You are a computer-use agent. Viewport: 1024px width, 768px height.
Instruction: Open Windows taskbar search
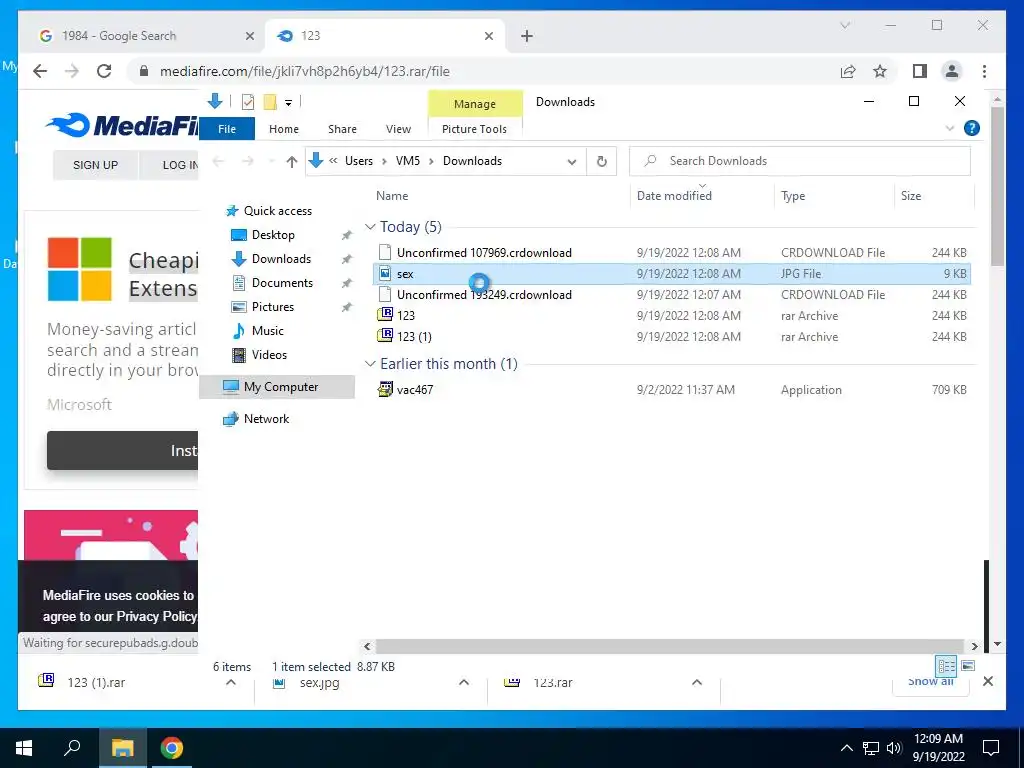pos(72,748)
